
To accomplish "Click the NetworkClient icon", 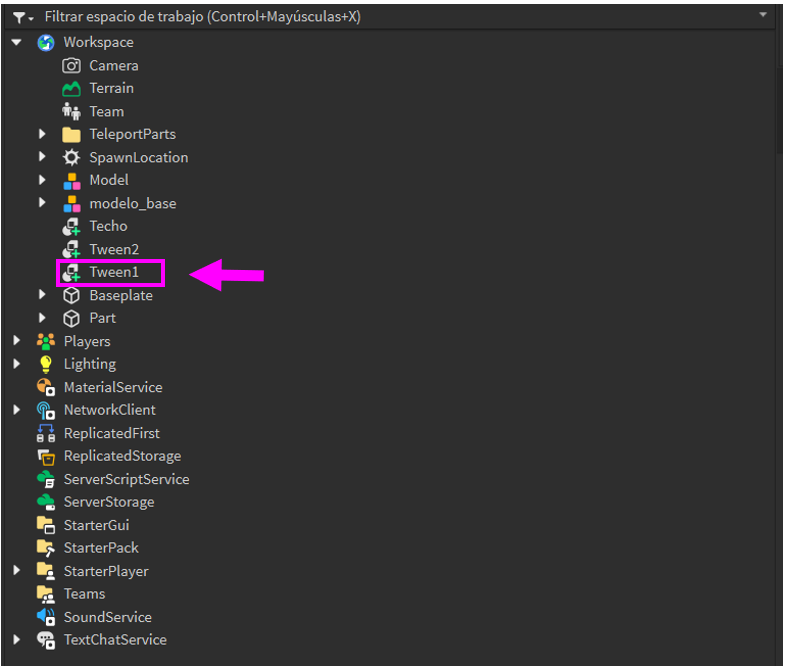I will [46, 410].
